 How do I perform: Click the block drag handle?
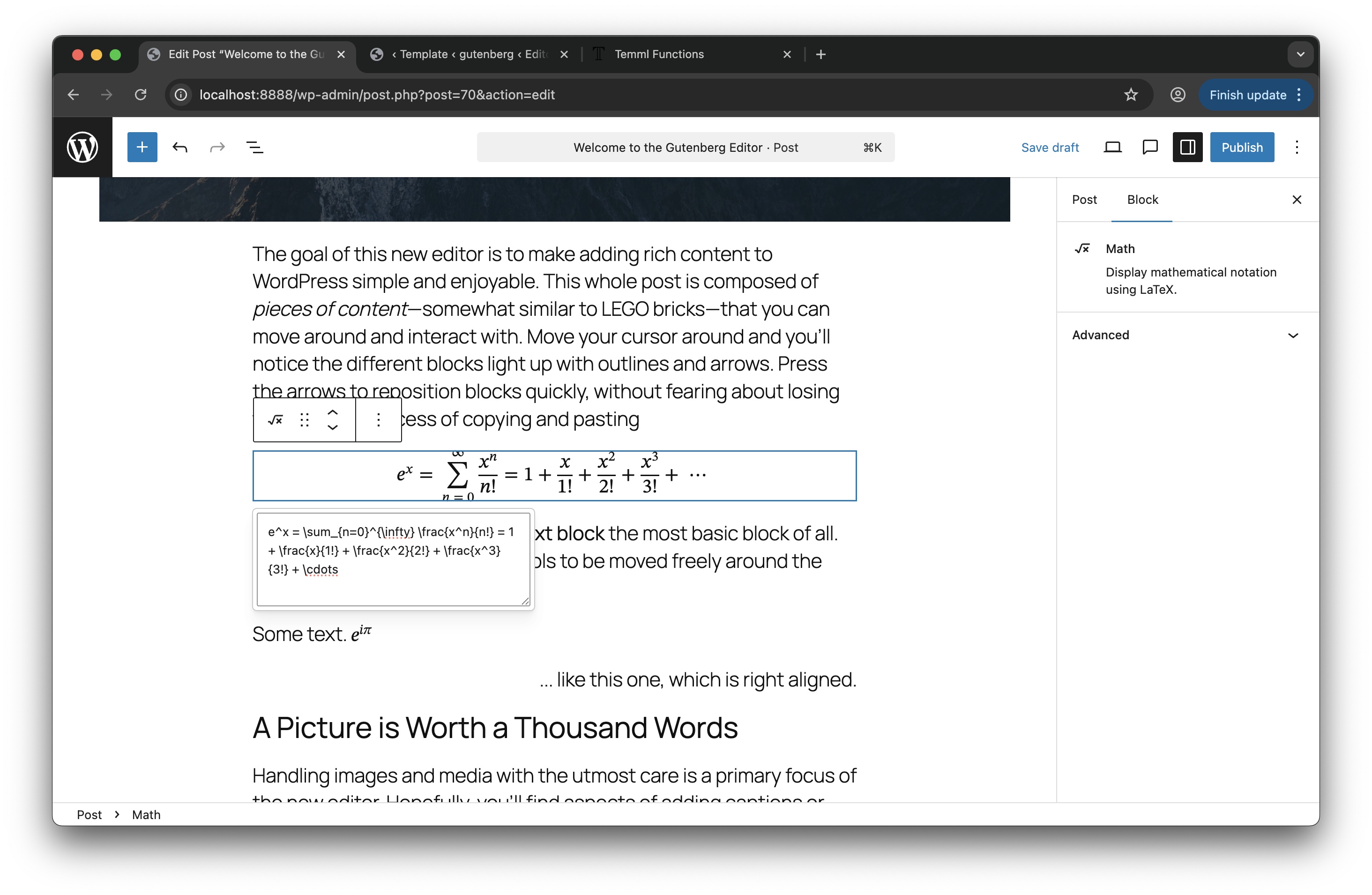click(x=305, y=419)
